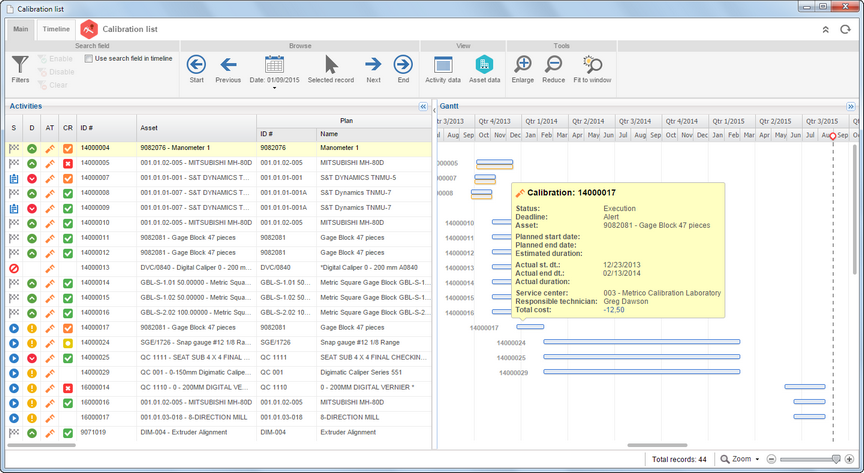Image resolution: width=864 pixels, height=473 pixels.
Task: Click cancelled status icon for 14000013
Action: coord(14,268)
